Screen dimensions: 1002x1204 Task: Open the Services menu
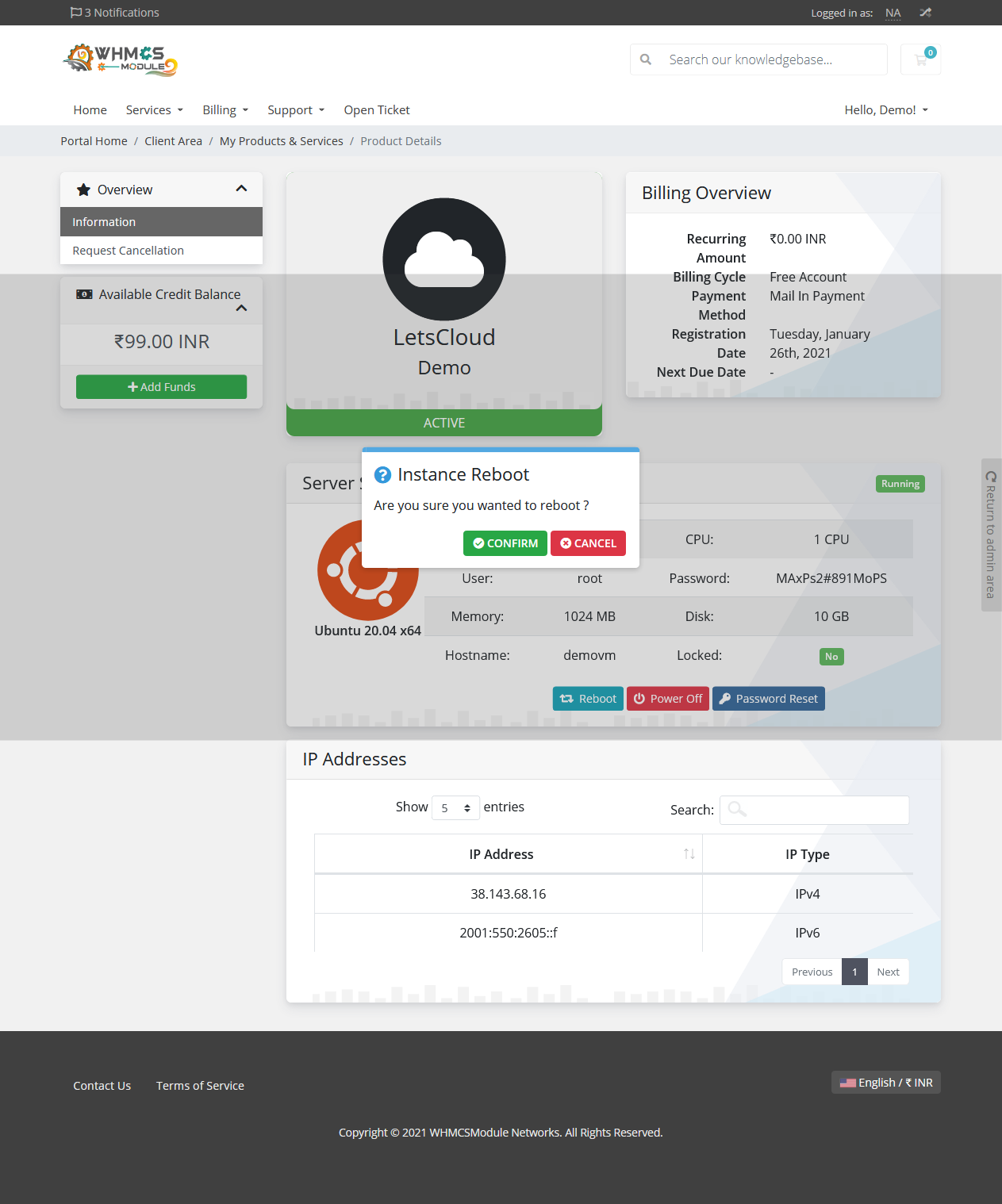pos(155,110)
